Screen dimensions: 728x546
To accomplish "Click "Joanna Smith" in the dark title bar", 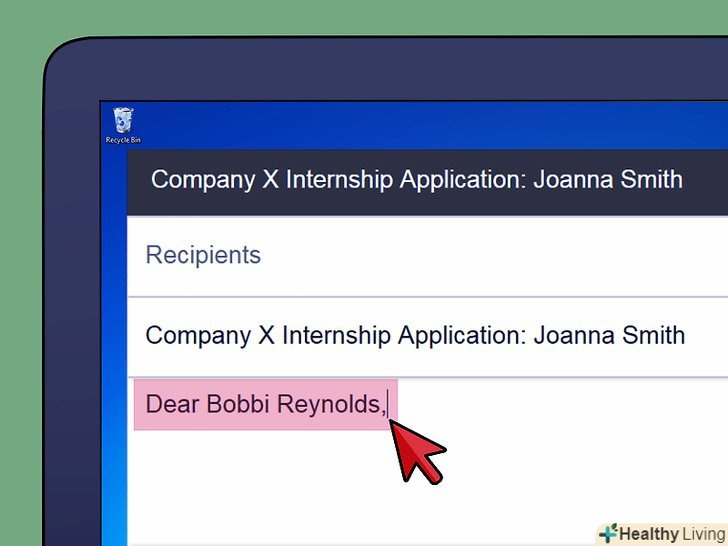I will (x=608, y=180).
